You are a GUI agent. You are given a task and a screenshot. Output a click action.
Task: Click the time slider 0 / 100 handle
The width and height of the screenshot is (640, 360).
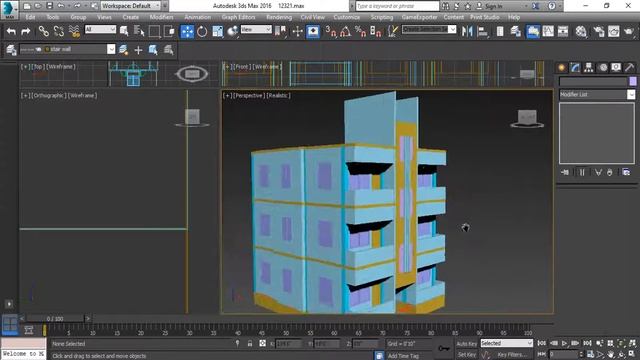55,318
